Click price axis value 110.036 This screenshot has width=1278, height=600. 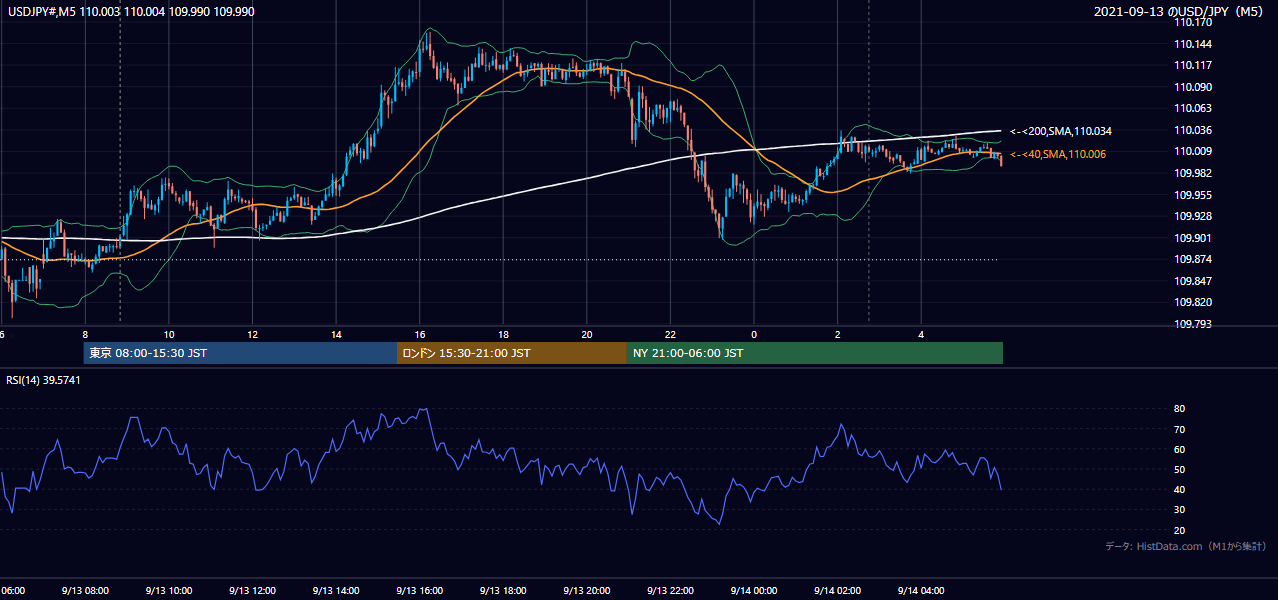point(1194,130)
